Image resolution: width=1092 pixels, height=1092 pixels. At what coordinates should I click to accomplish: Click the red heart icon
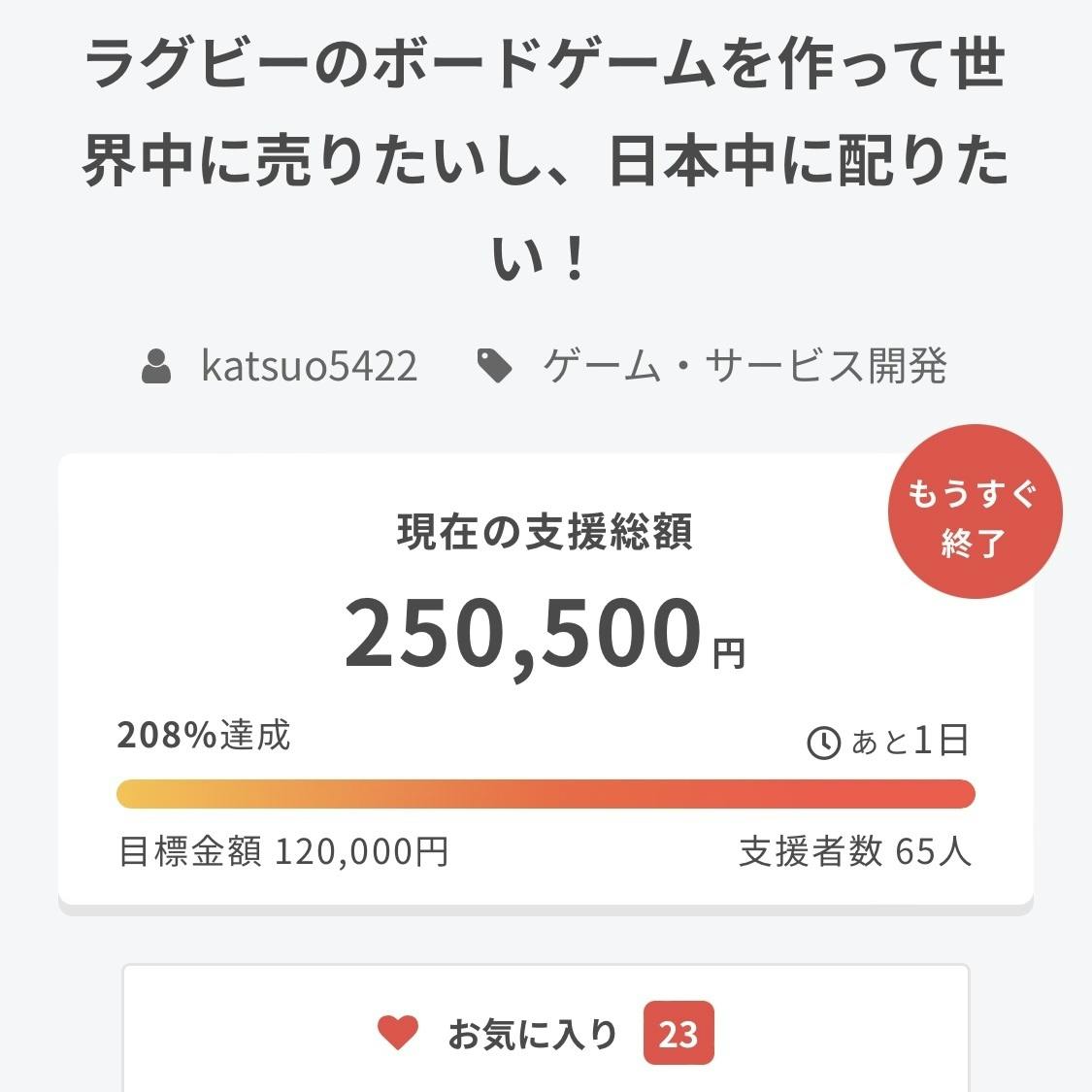398,1033
